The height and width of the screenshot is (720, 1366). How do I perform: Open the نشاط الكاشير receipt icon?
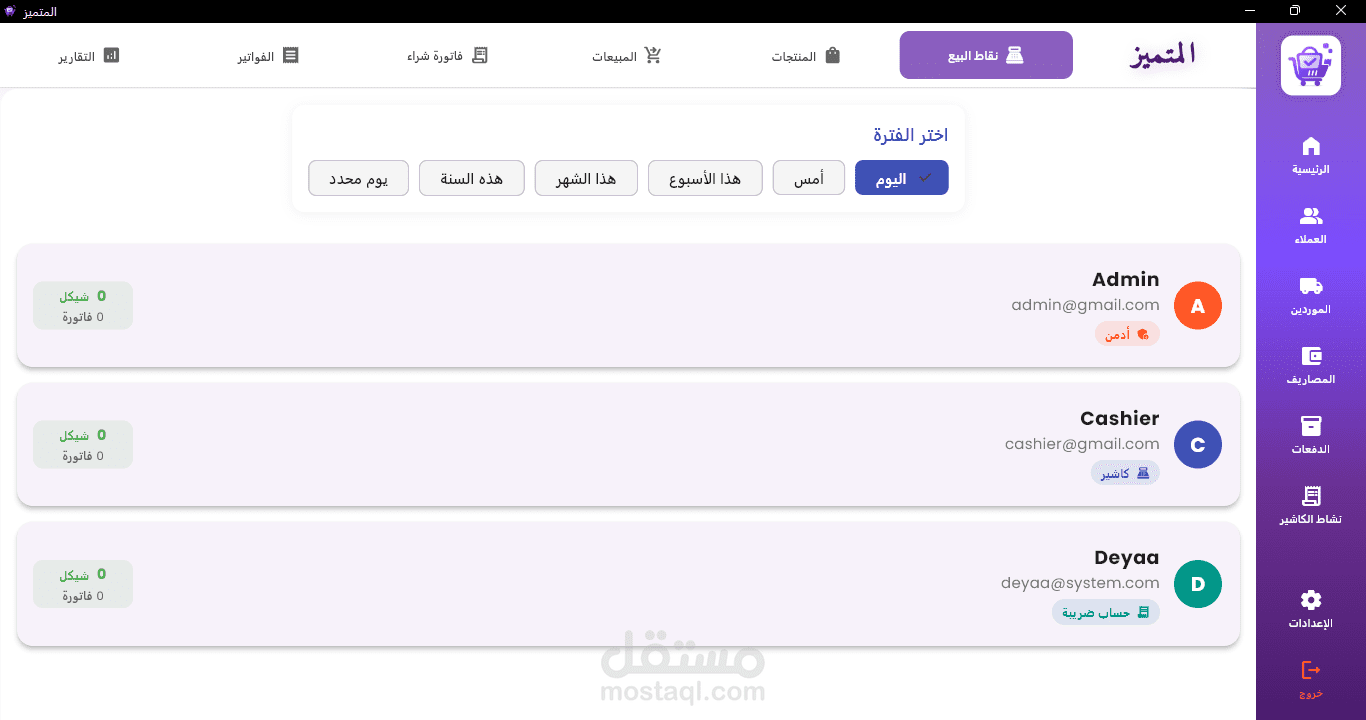coord(1311,496)
